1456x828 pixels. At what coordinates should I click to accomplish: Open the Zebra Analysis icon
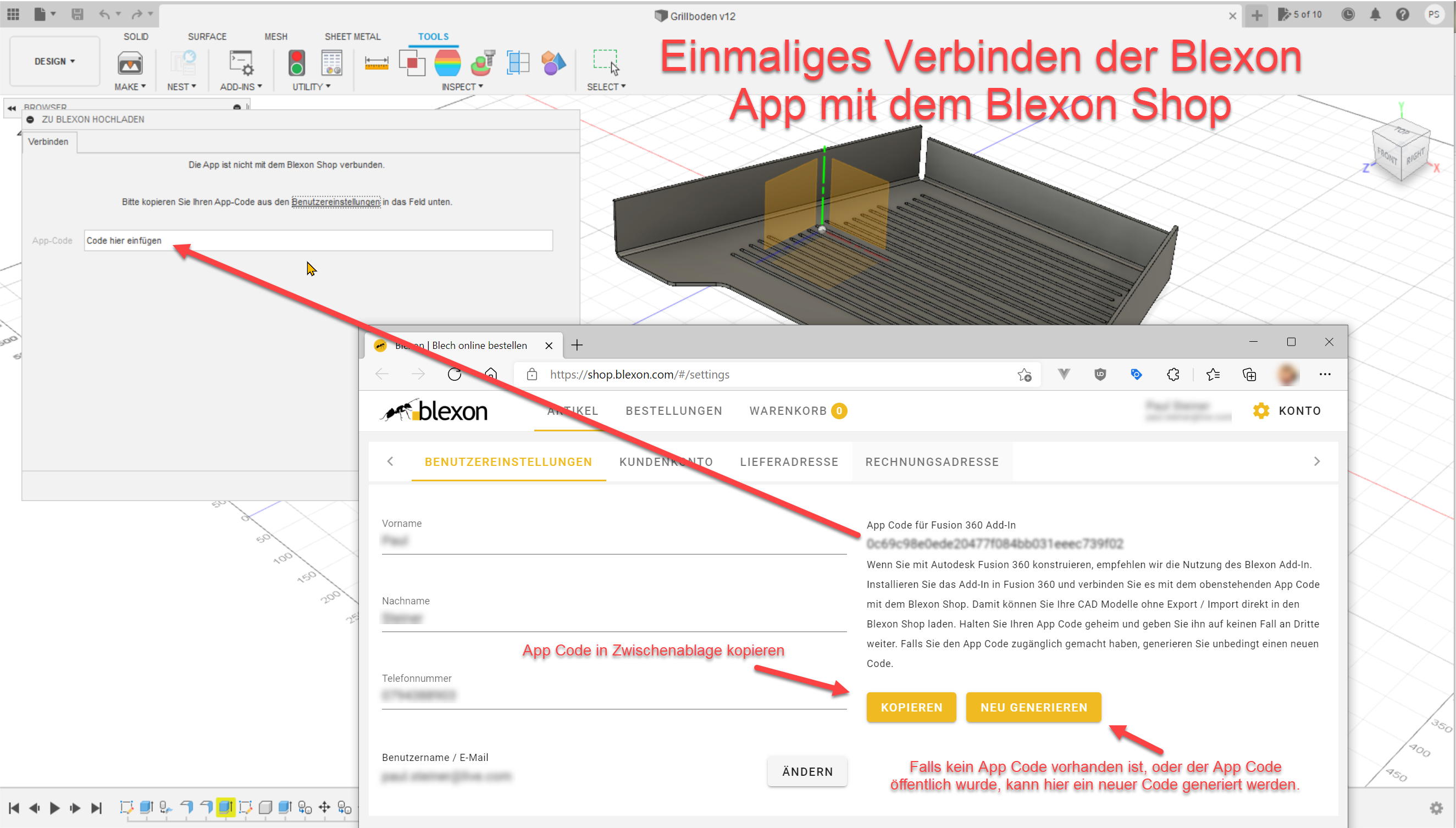point(447,63)
